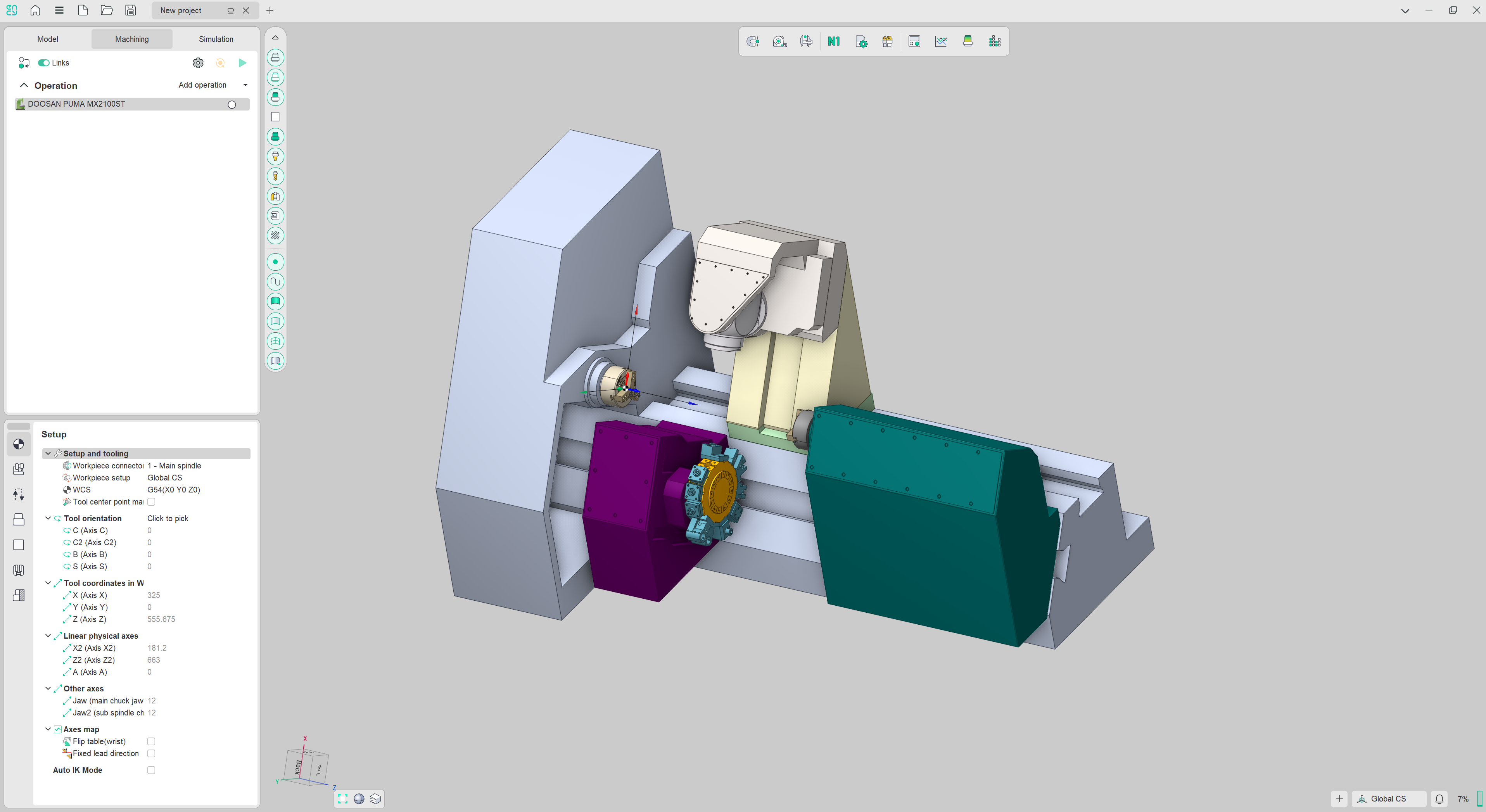Switch to the Simulation tab
The image size is (1486, 812).
point(216,39)
